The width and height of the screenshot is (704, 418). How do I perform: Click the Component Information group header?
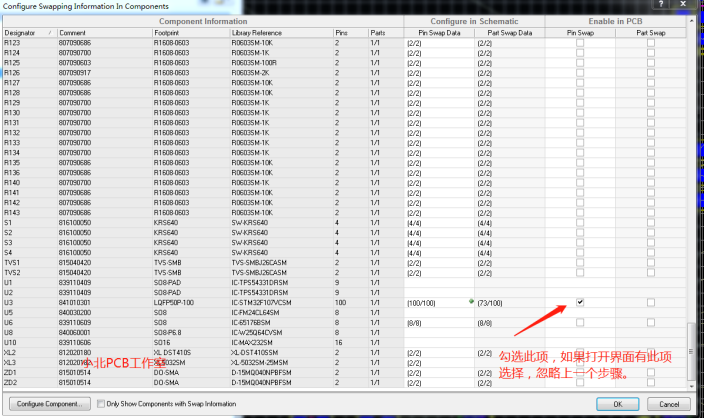point(203,21)
